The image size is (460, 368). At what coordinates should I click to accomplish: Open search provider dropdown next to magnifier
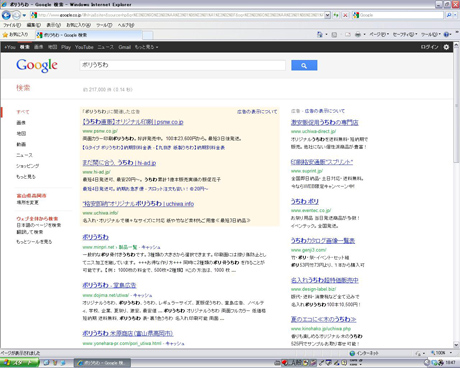(x=455, y=15)
